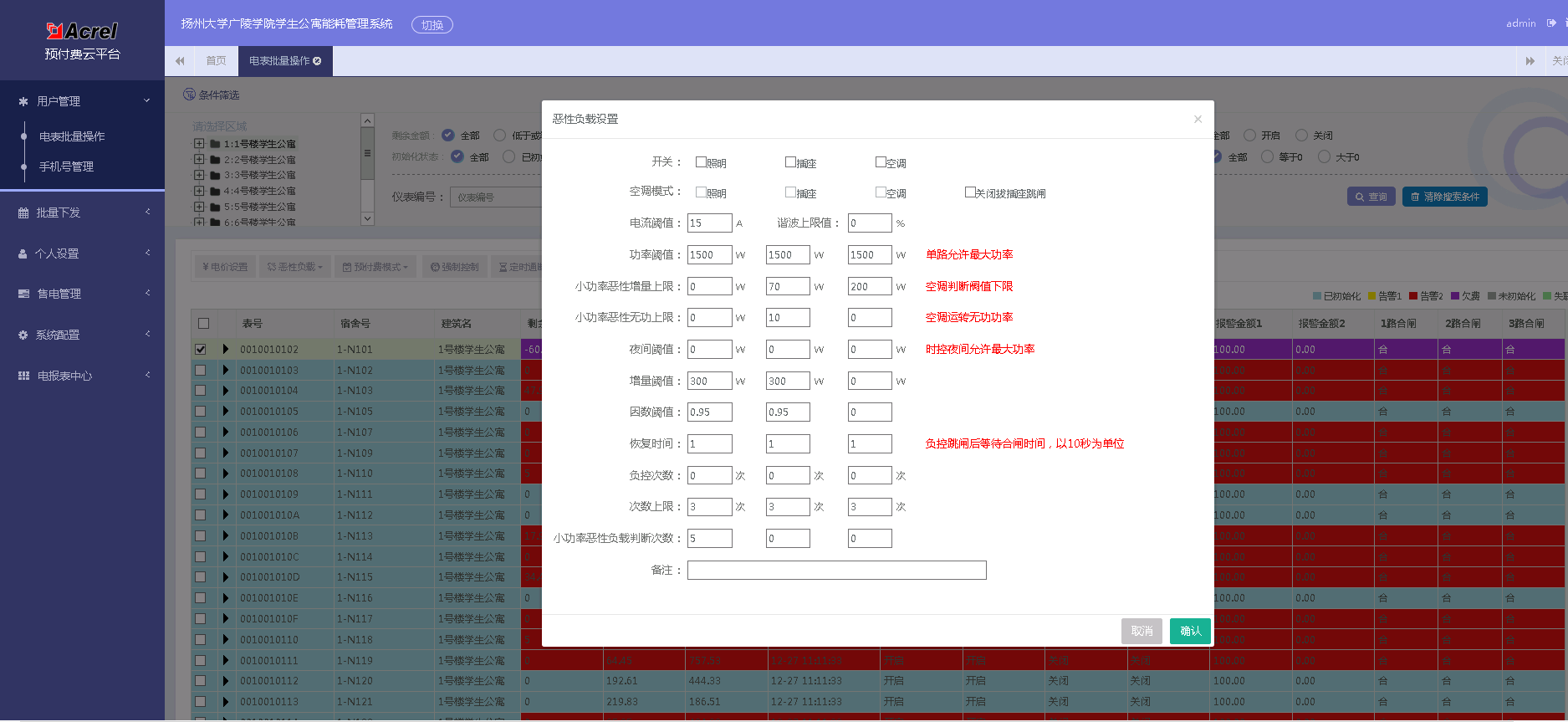Screen dimensions: 1568x722
Task: Click the 取消 button
Action: click(1142, 631)
